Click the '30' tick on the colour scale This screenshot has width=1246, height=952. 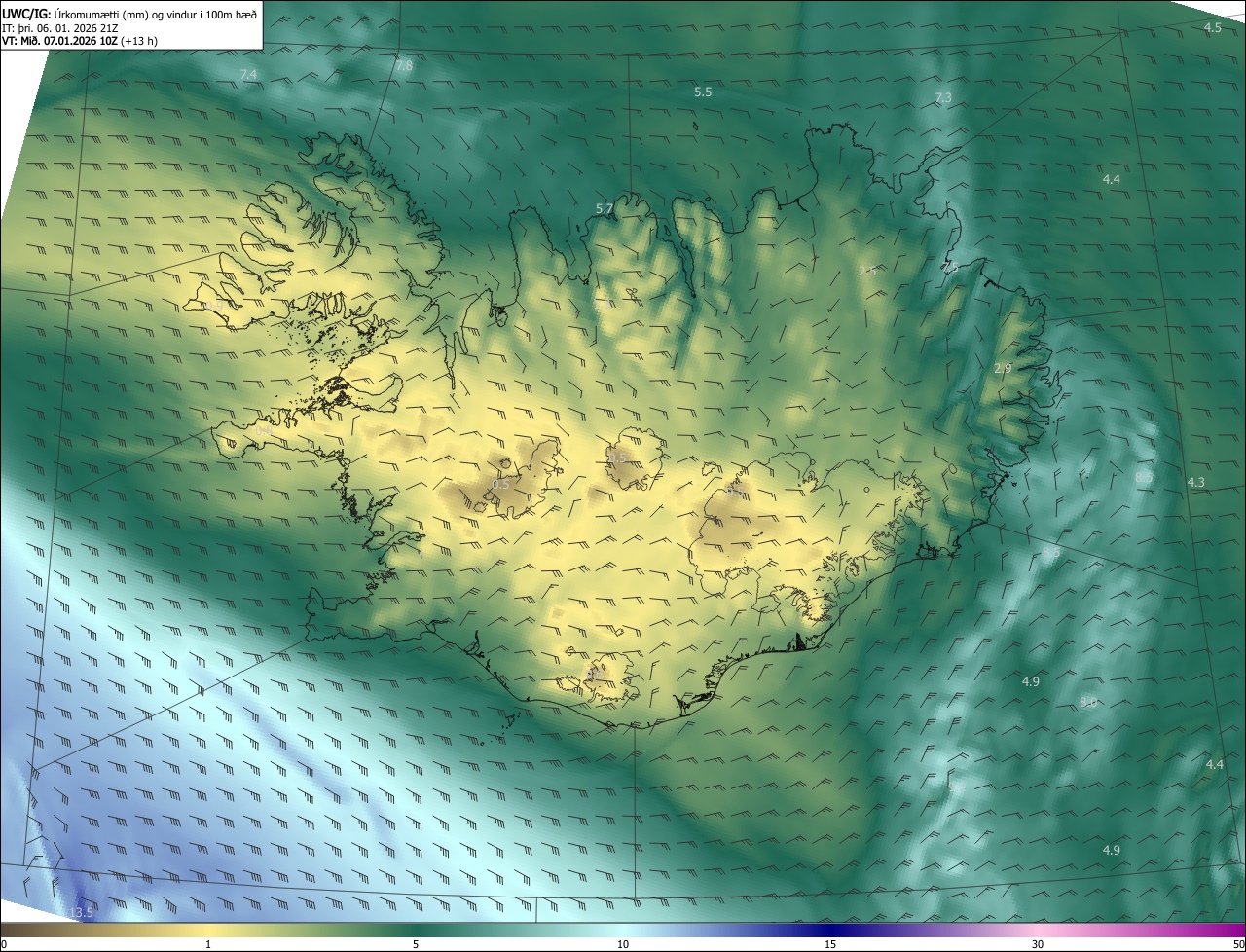[1038, 944]
